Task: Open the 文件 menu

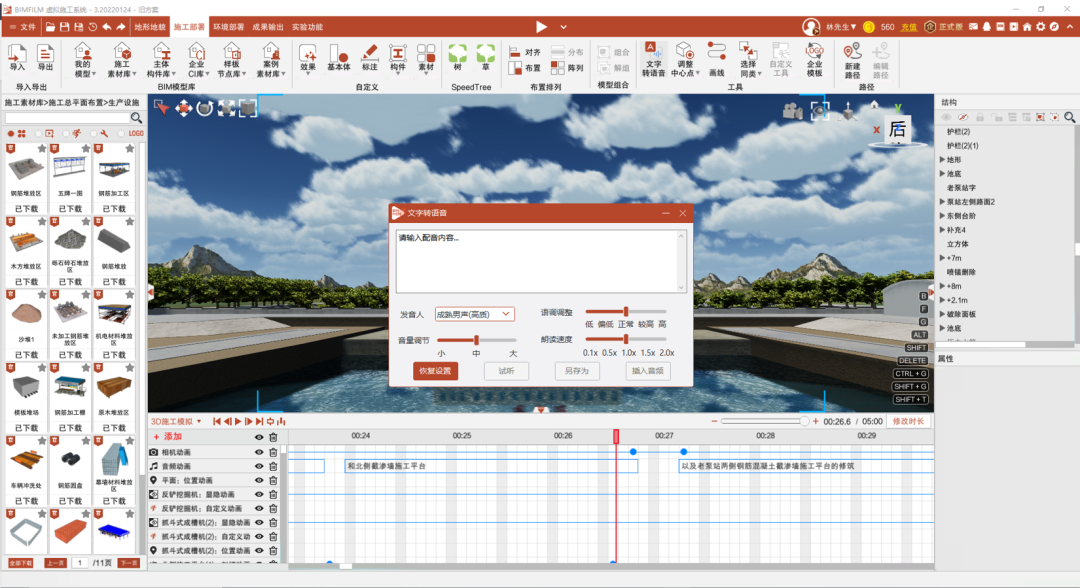Action: [x=23, y=27]
